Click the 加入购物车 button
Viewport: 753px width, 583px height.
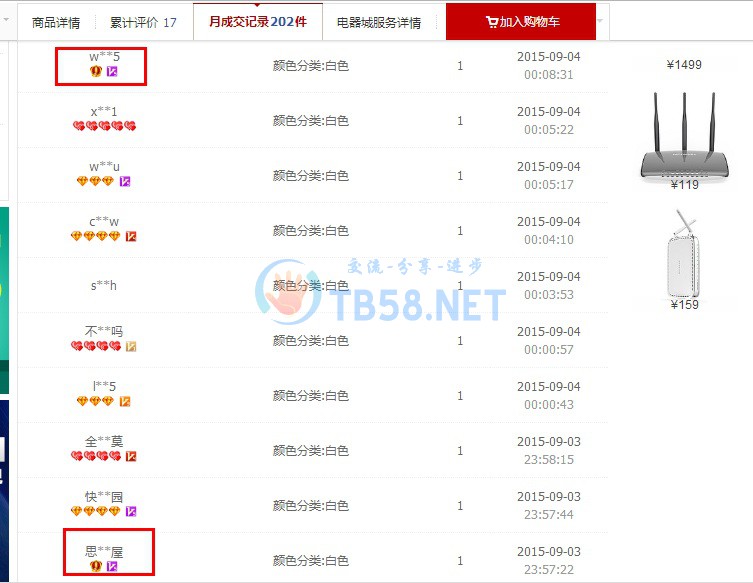(521, 22)
